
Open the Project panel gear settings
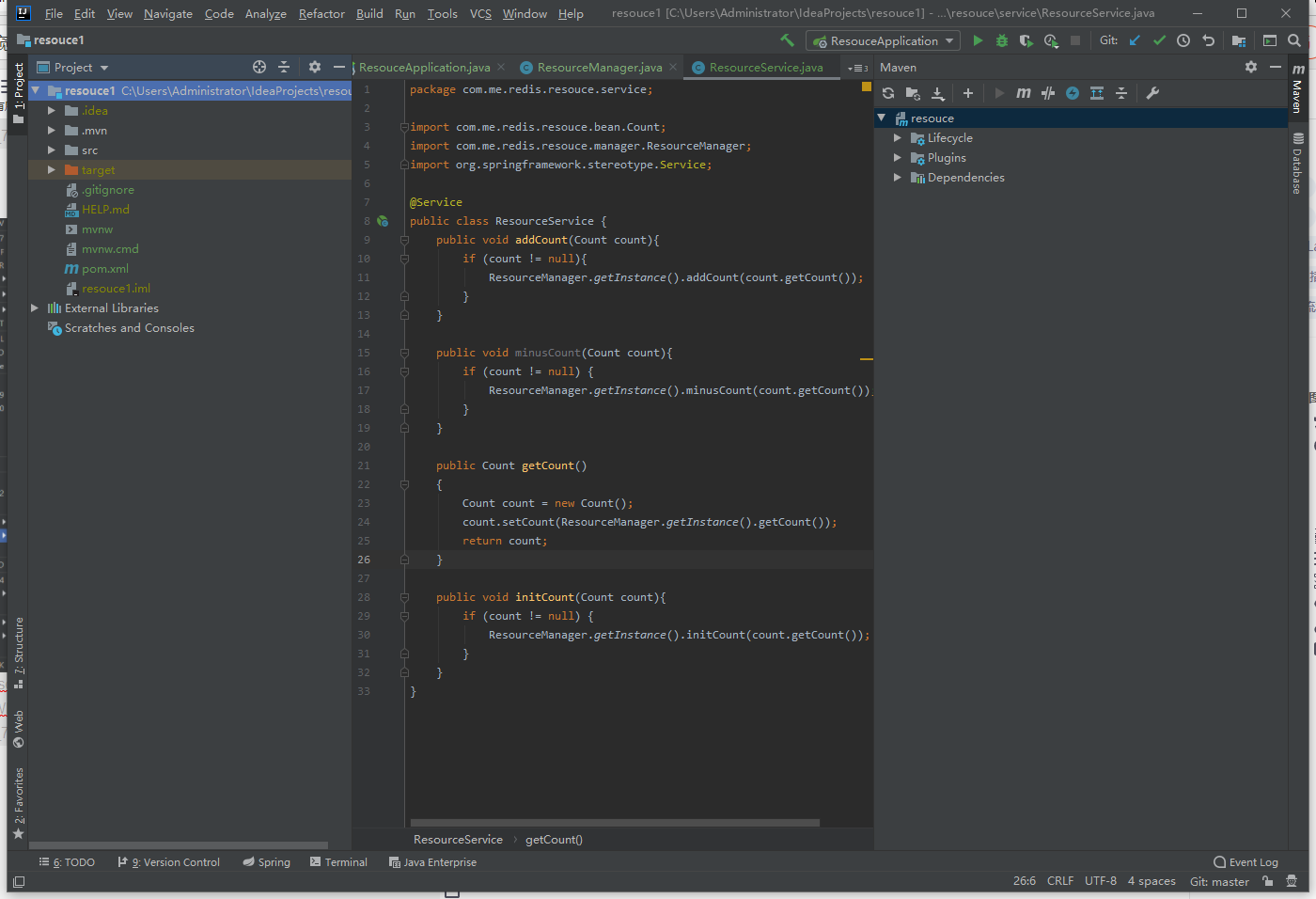(315, 67)
